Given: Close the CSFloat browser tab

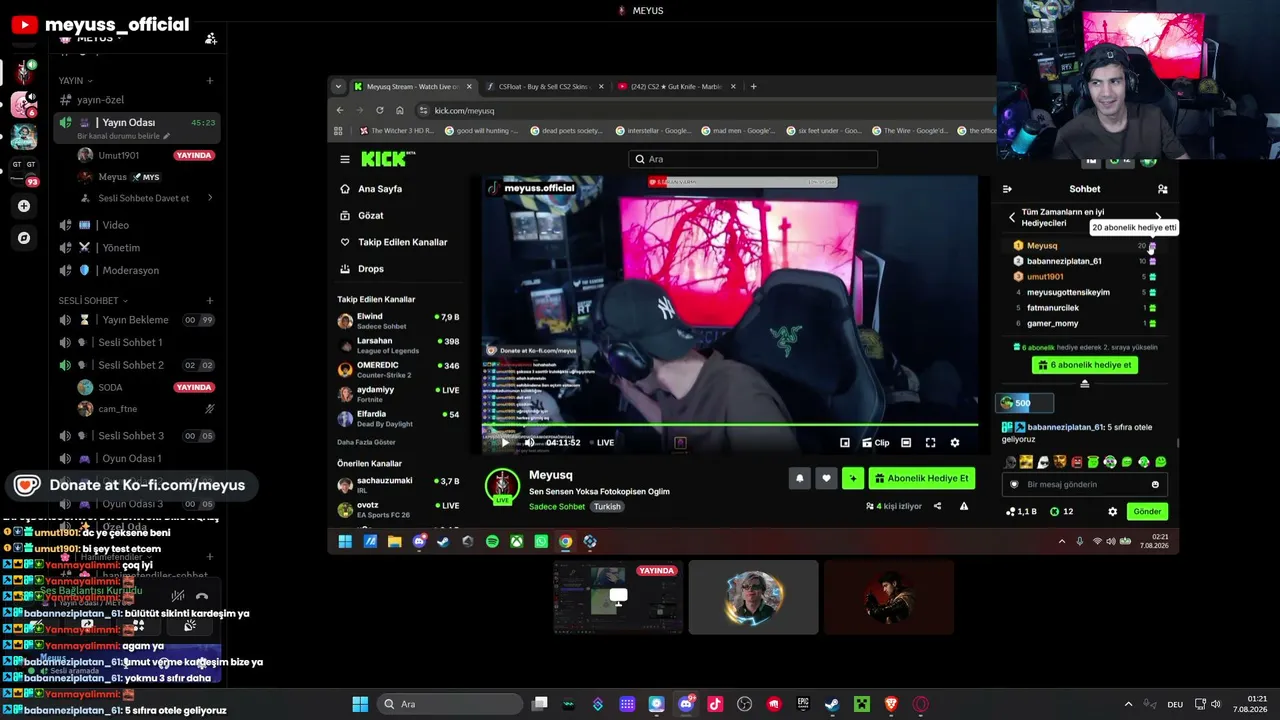Looking at the screenshot, I should [x=601, y=87].
